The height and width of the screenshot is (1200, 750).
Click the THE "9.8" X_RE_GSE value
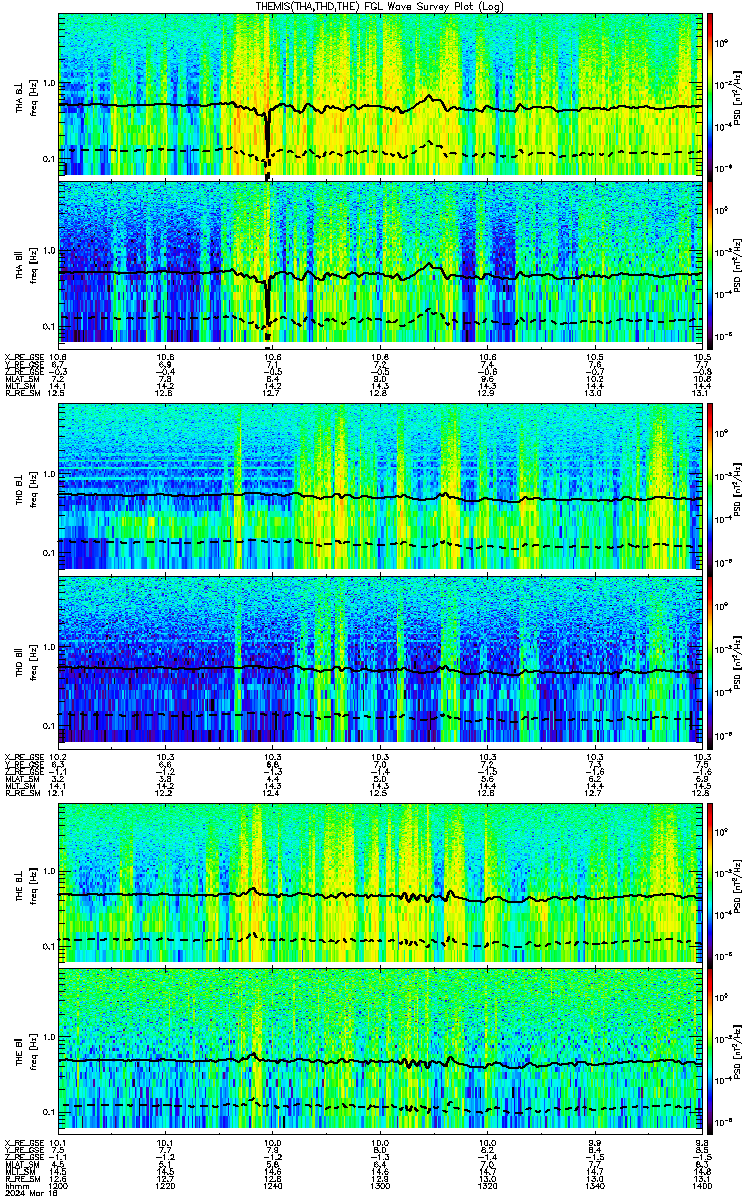(x=702, y=1142)
